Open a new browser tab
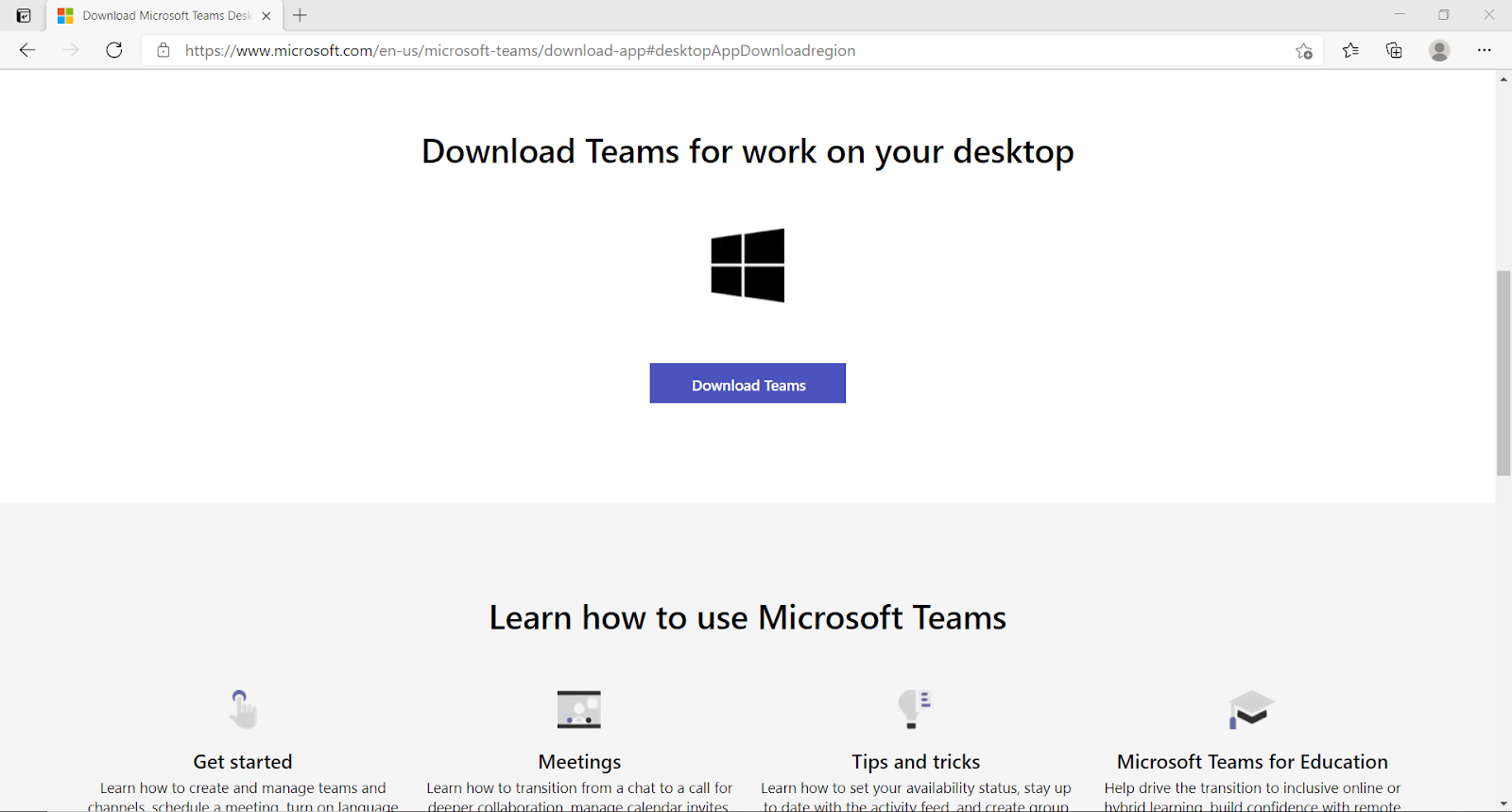 pos(300,15)
